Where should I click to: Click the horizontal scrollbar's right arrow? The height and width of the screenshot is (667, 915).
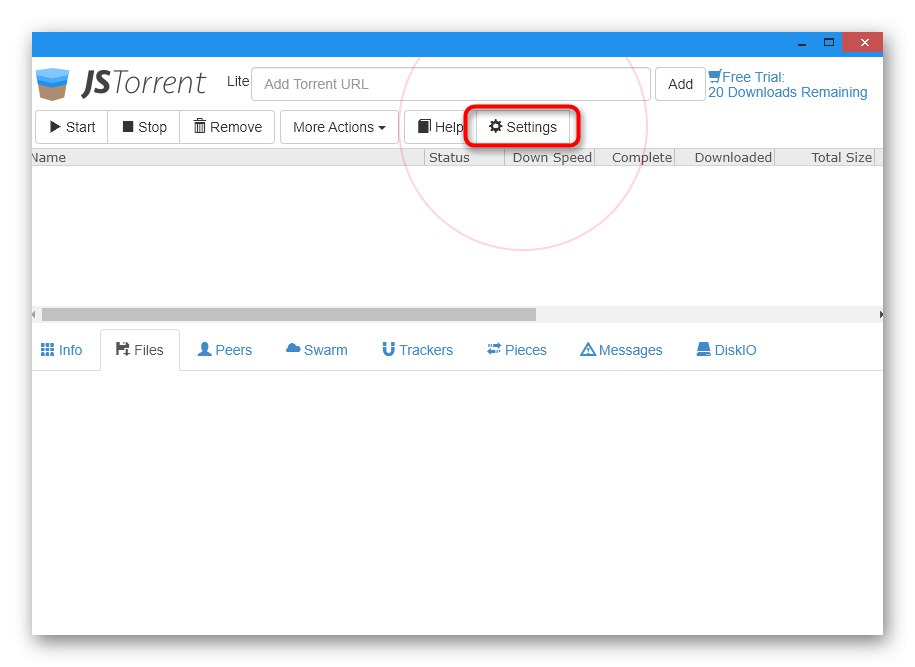point(880,314)
